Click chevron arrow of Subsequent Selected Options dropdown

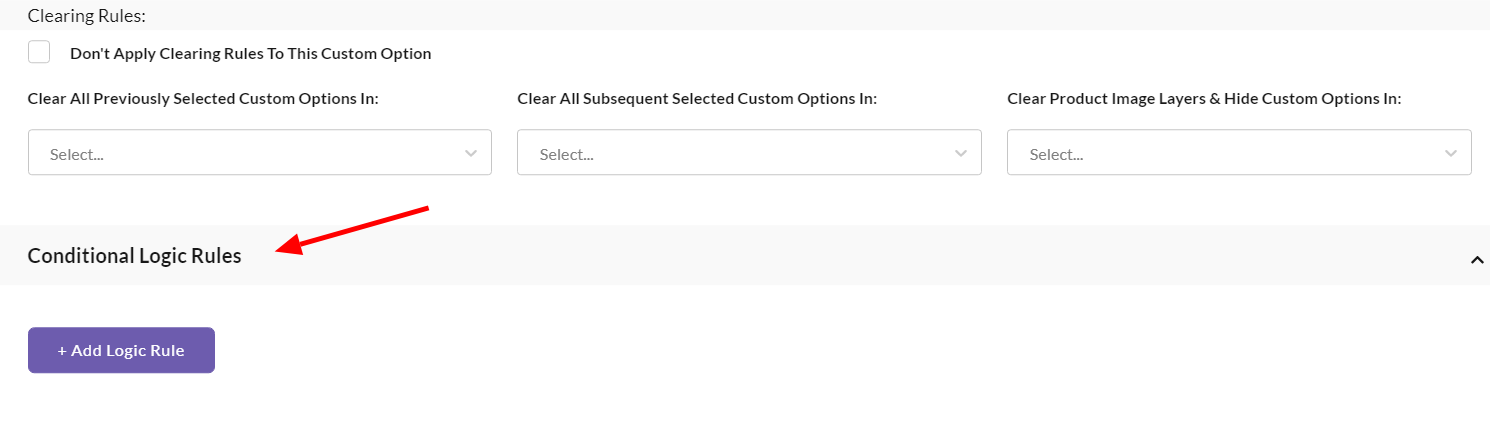tap(961, 153)
